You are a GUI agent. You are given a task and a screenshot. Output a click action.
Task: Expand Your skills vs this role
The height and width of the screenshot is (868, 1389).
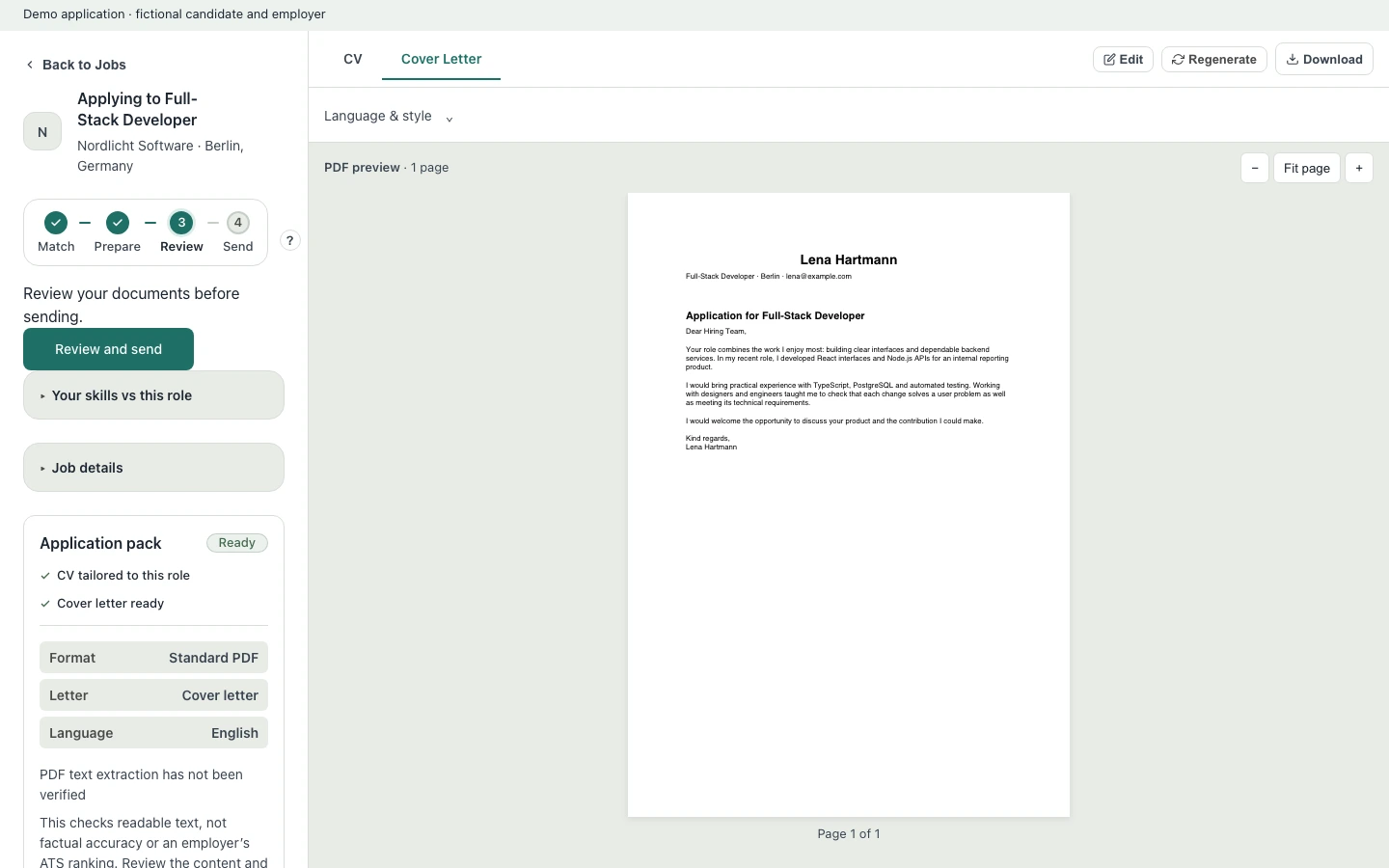click(153, 395)
